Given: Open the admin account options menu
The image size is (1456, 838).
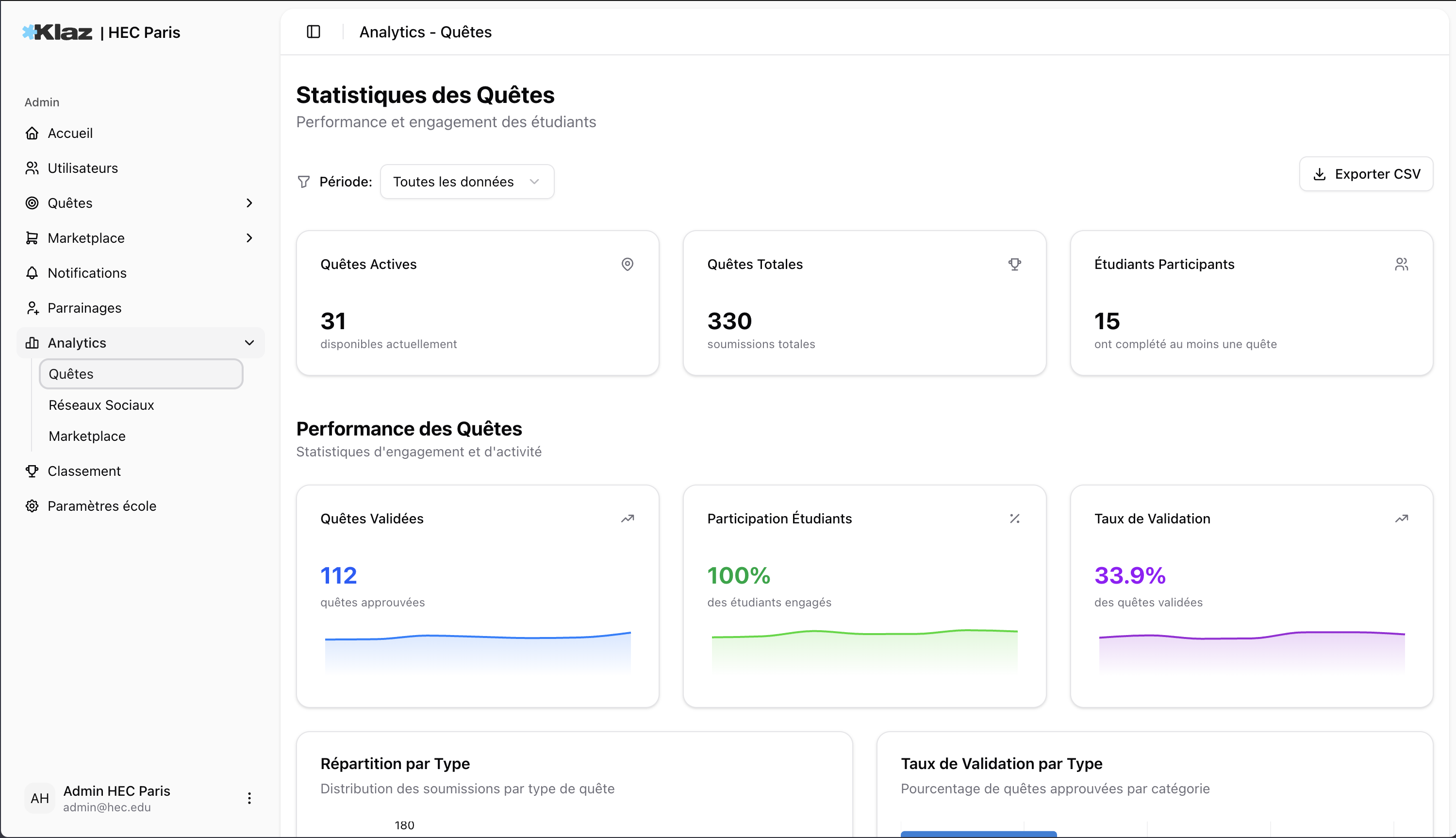Looking at the screenshot, I should [249, 798].
